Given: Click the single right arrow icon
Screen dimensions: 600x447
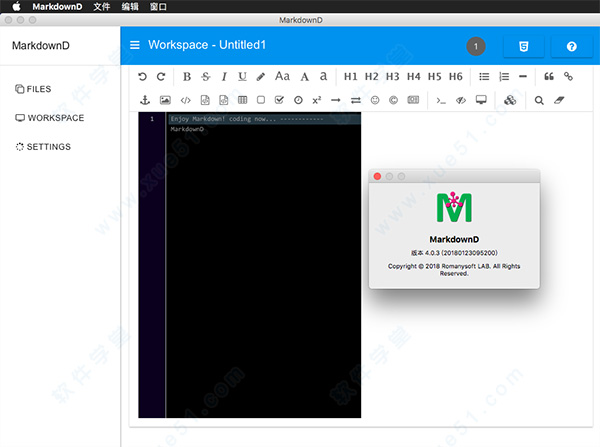Looking at the screenshot, I should point(336,100).
